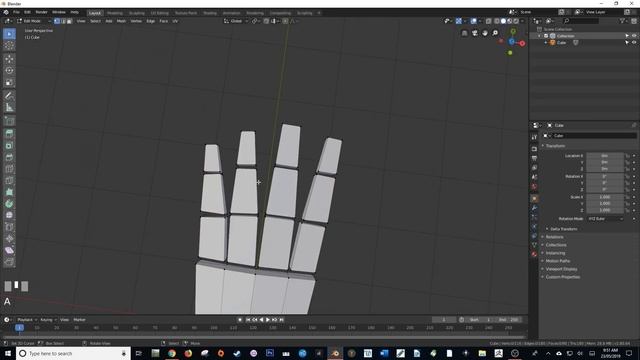Viewport: 640px width, 360px height.
Task: Click the Toggle Camera View viewport icon
Action: tap(475, 33)
